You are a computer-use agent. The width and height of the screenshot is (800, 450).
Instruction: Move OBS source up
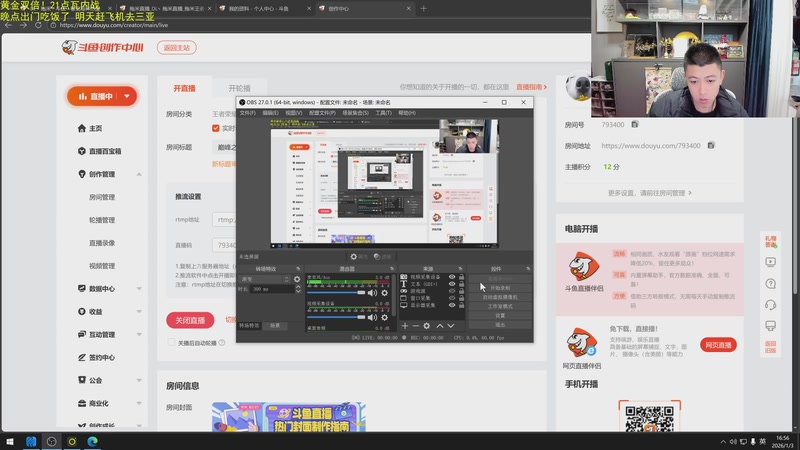click(440, 326)
